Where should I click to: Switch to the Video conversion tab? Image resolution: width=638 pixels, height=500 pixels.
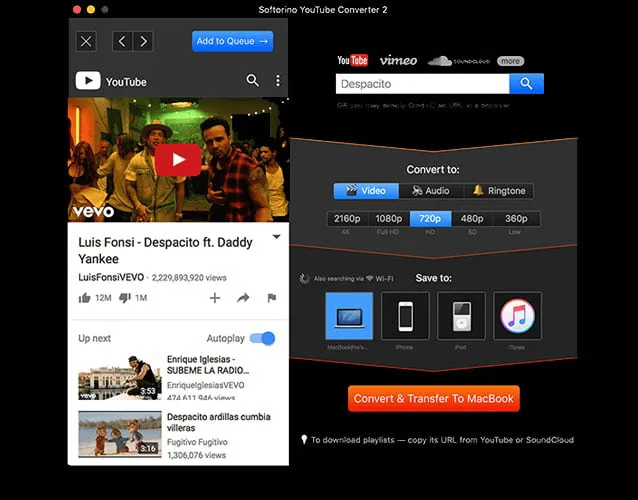(366, 191)
